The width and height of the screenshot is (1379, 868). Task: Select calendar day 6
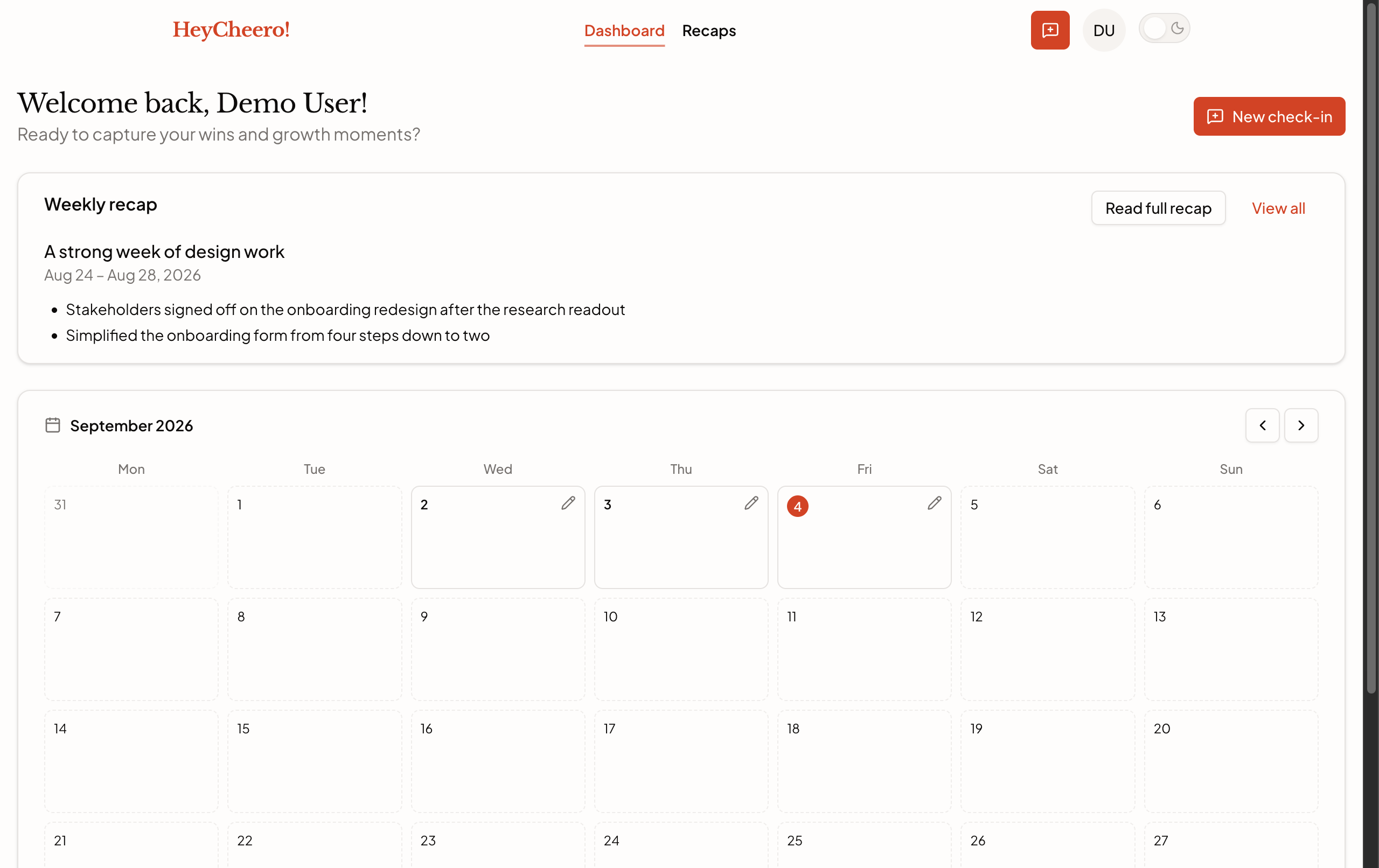pos(1231,537)
